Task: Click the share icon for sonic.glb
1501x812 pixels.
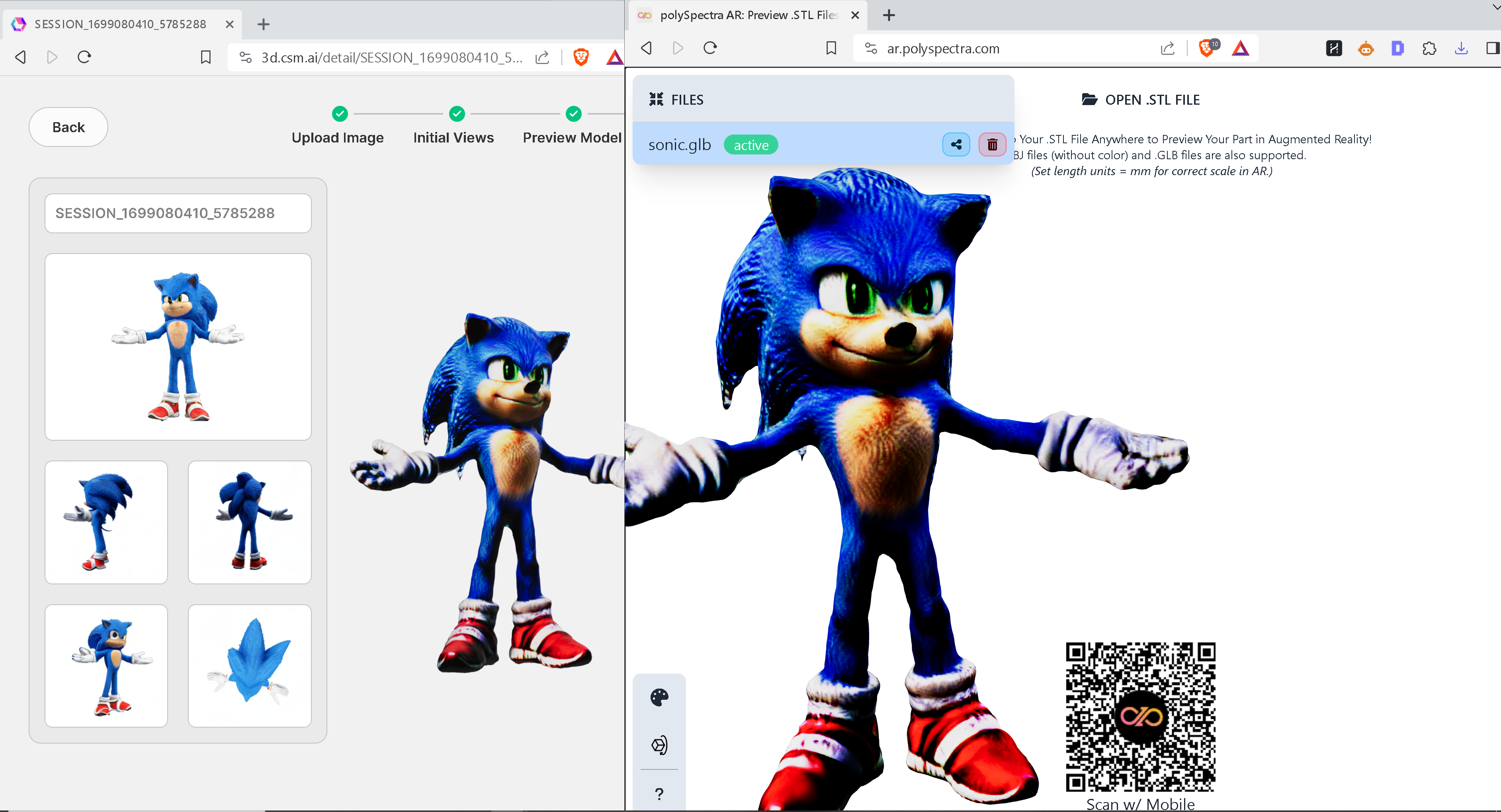Action: 956,144
